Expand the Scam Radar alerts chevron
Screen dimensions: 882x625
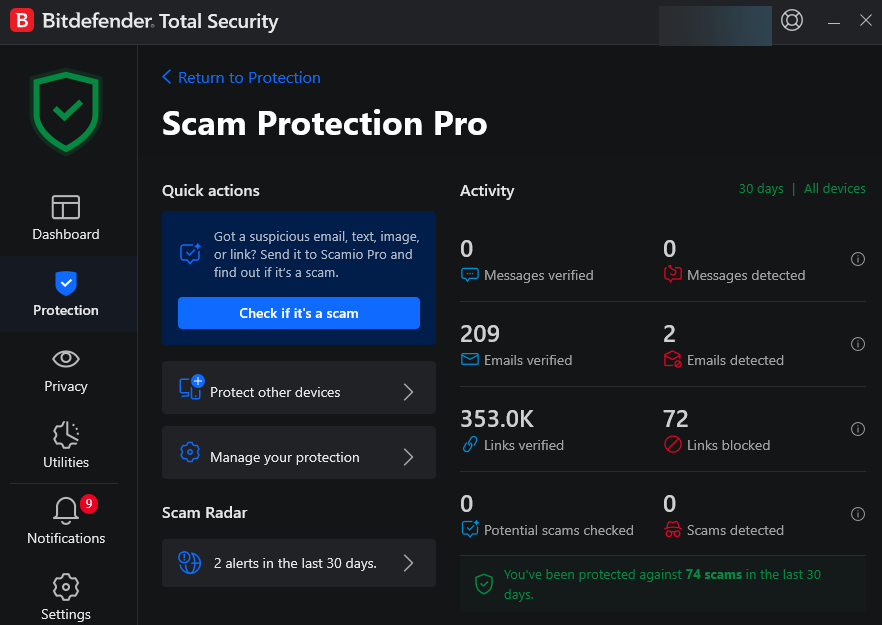point(408,563)
